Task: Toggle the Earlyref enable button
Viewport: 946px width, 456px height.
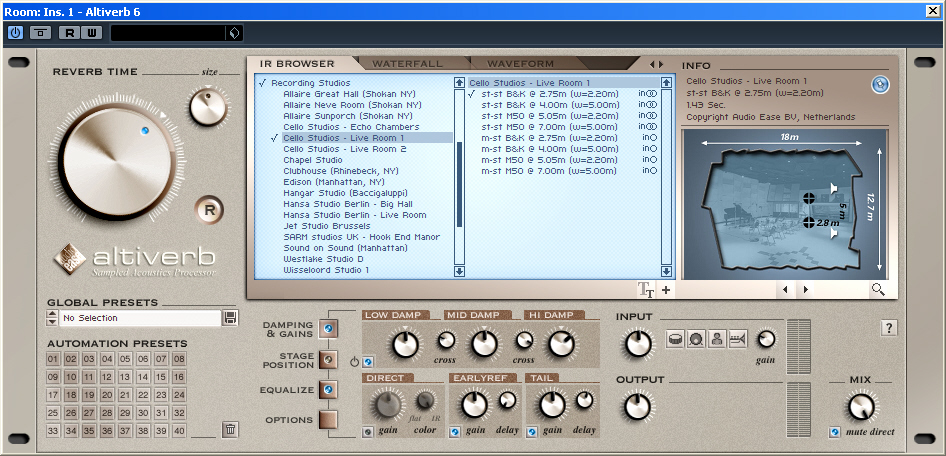Action: [455, 432]
